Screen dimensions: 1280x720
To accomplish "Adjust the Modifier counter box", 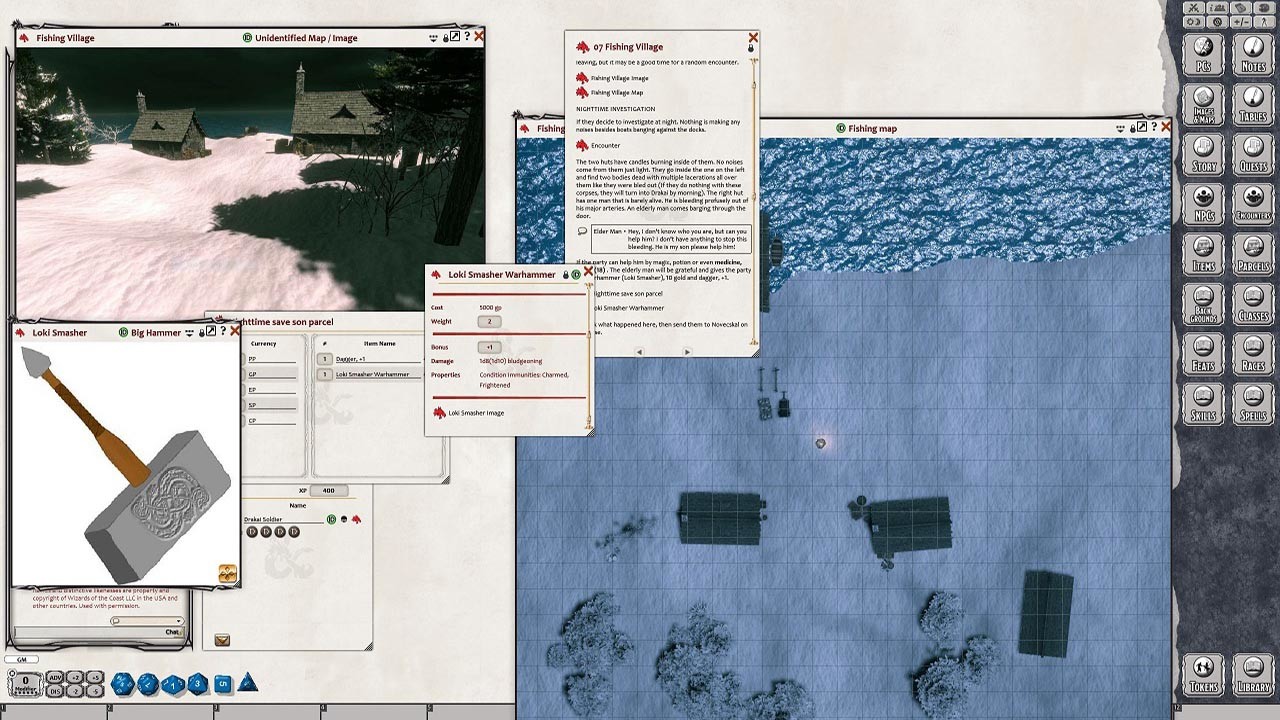I will 24,678.
